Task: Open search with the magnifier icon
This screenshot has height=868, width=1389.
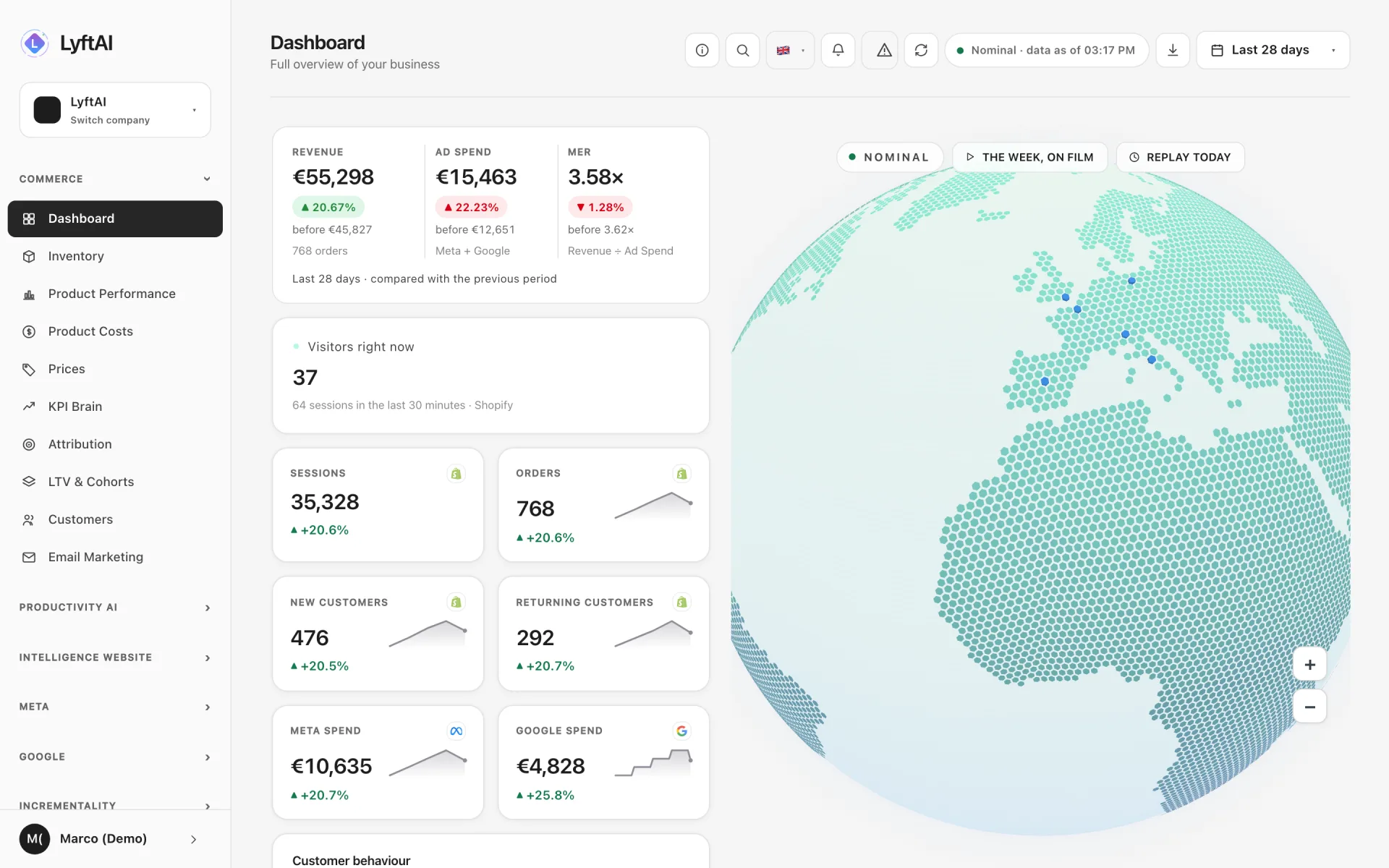Action: point(742,50)
